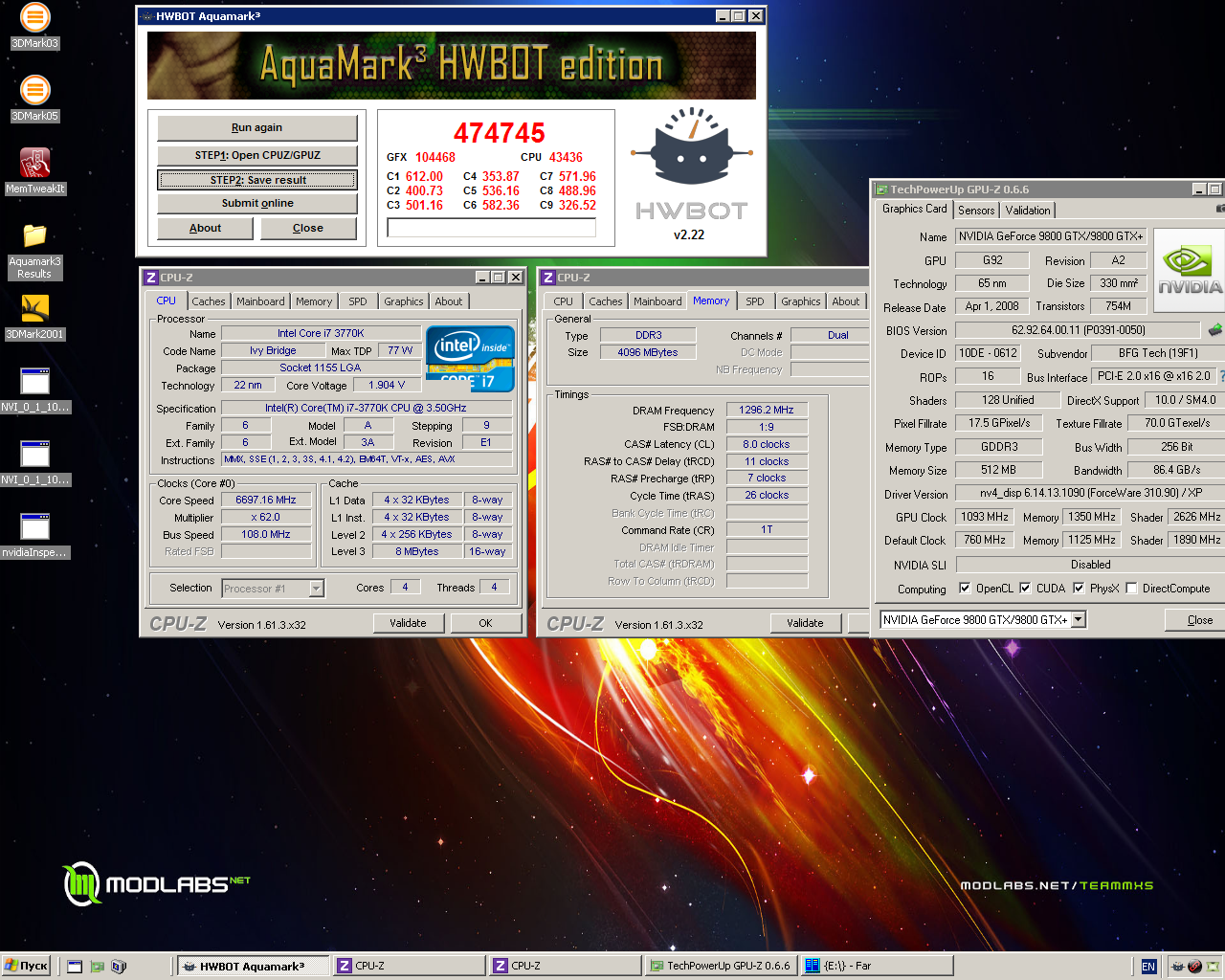Switch to Sensors tab in GPU-Z
The image size is (1225, 980).
click(976, 211)
